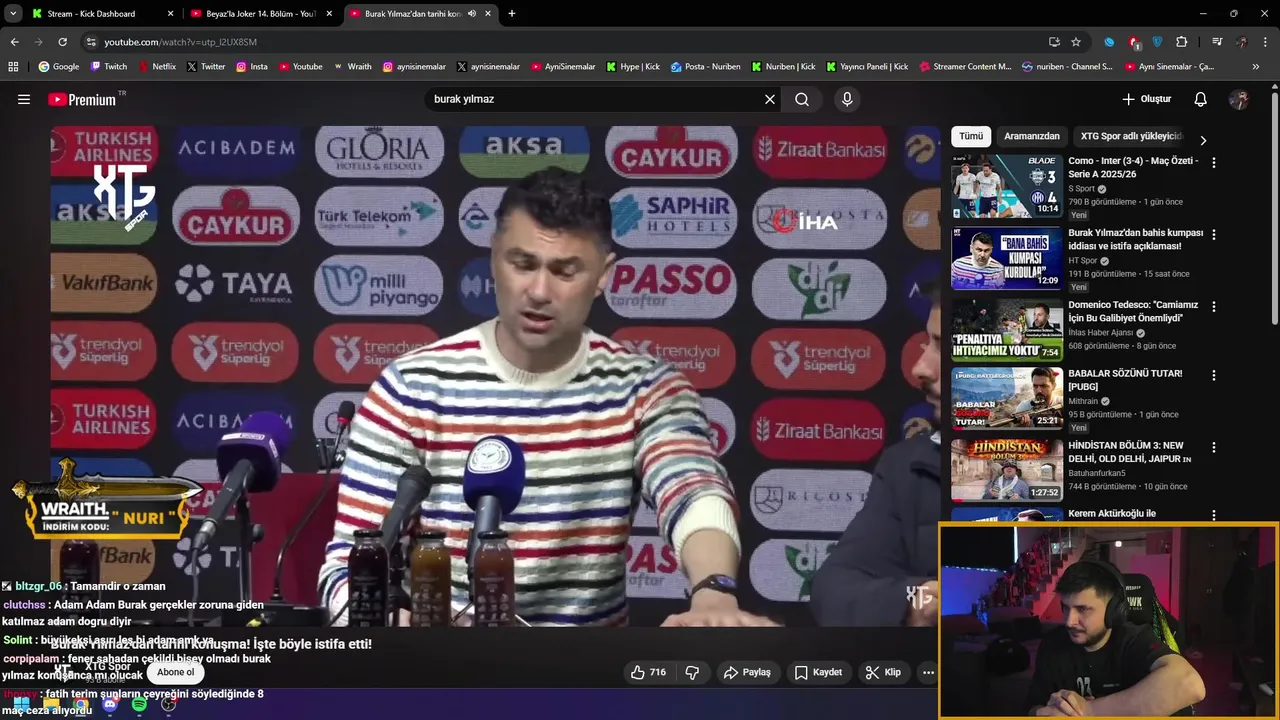The width and height of the screenshot is (1280, 720).
Task: Open more actions ellipsis under video
Action: 928,672
